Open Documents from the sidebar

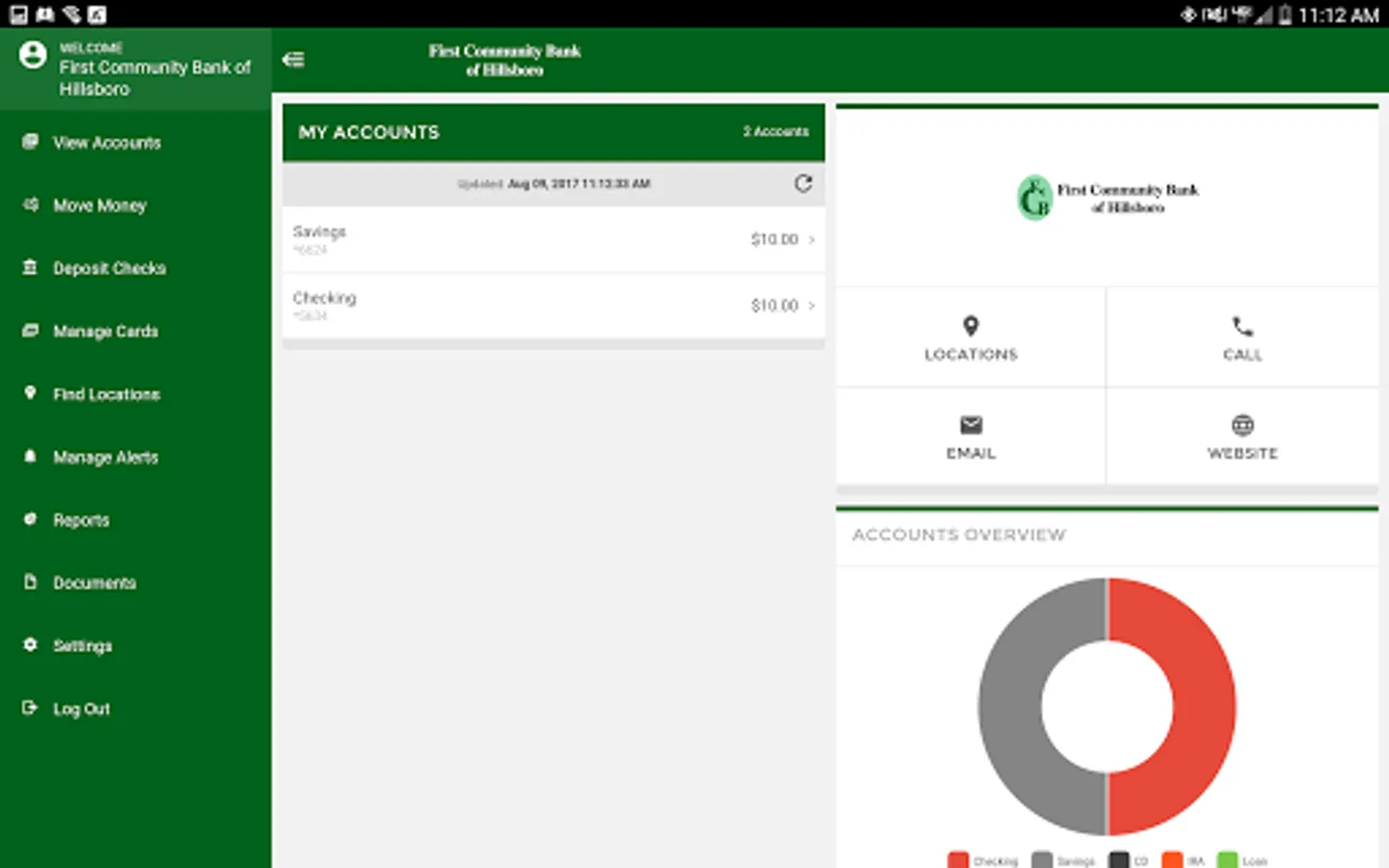[95, 583]
